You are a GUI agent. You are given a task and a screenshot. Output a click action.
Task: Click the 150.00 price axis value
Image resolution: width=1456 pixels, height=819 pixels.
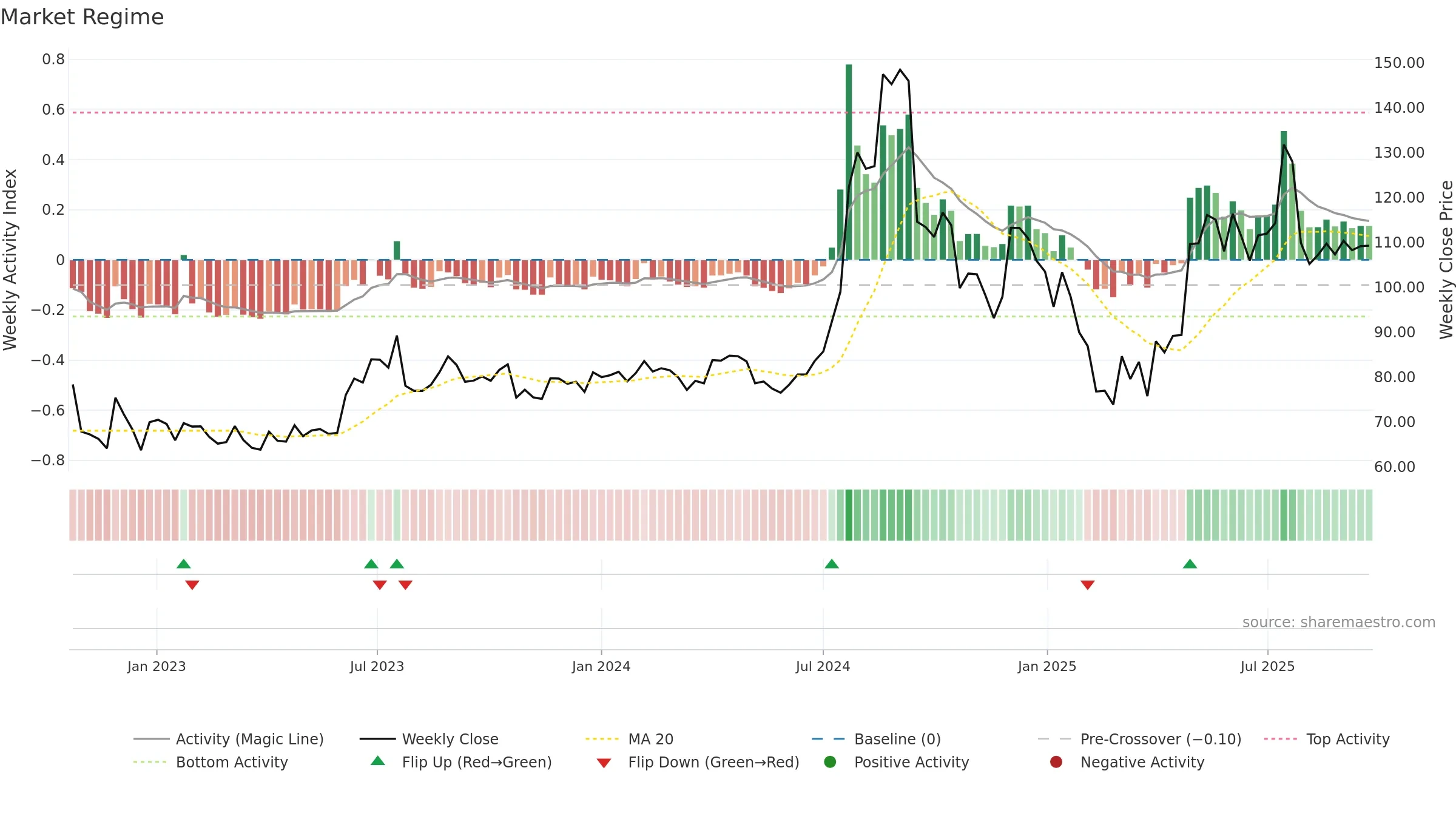click(1399, 62)
